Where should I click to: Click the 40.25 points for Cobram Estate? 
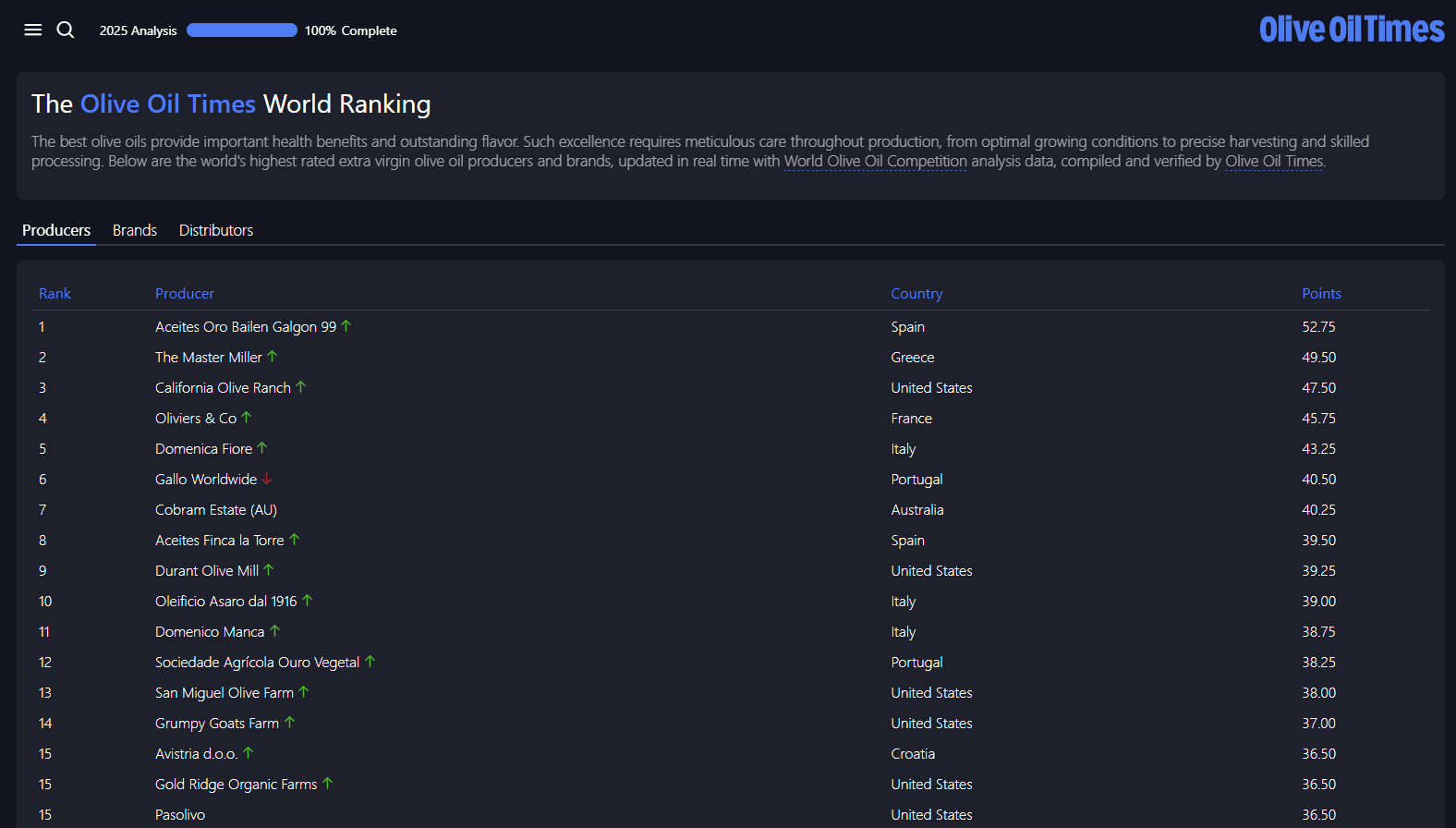pyautogui.click(x=1319, y=510)
